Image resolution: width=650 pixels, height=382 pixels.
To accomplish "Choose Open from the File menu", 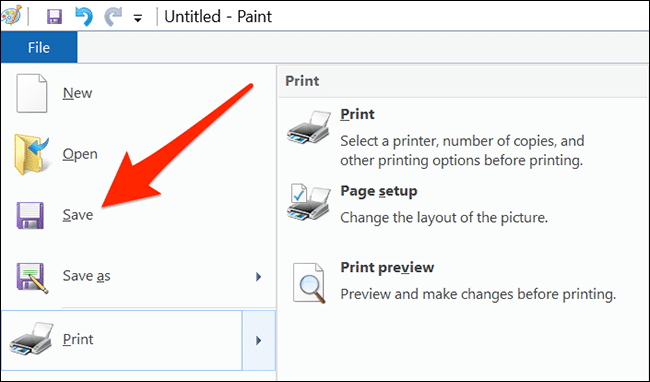I will (80, 154).
